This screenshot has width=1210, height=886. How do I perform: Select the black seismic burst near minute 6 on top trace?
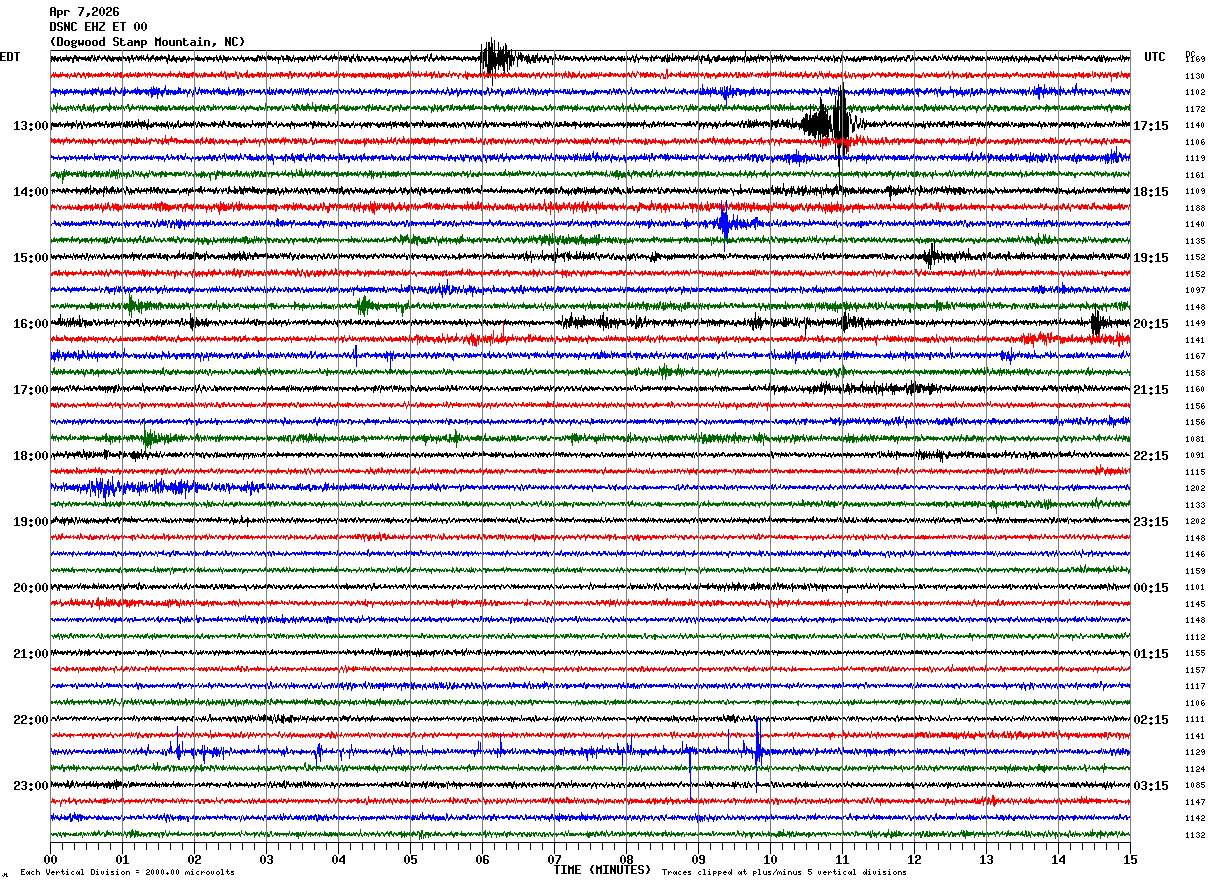click(x=497, y=57)
